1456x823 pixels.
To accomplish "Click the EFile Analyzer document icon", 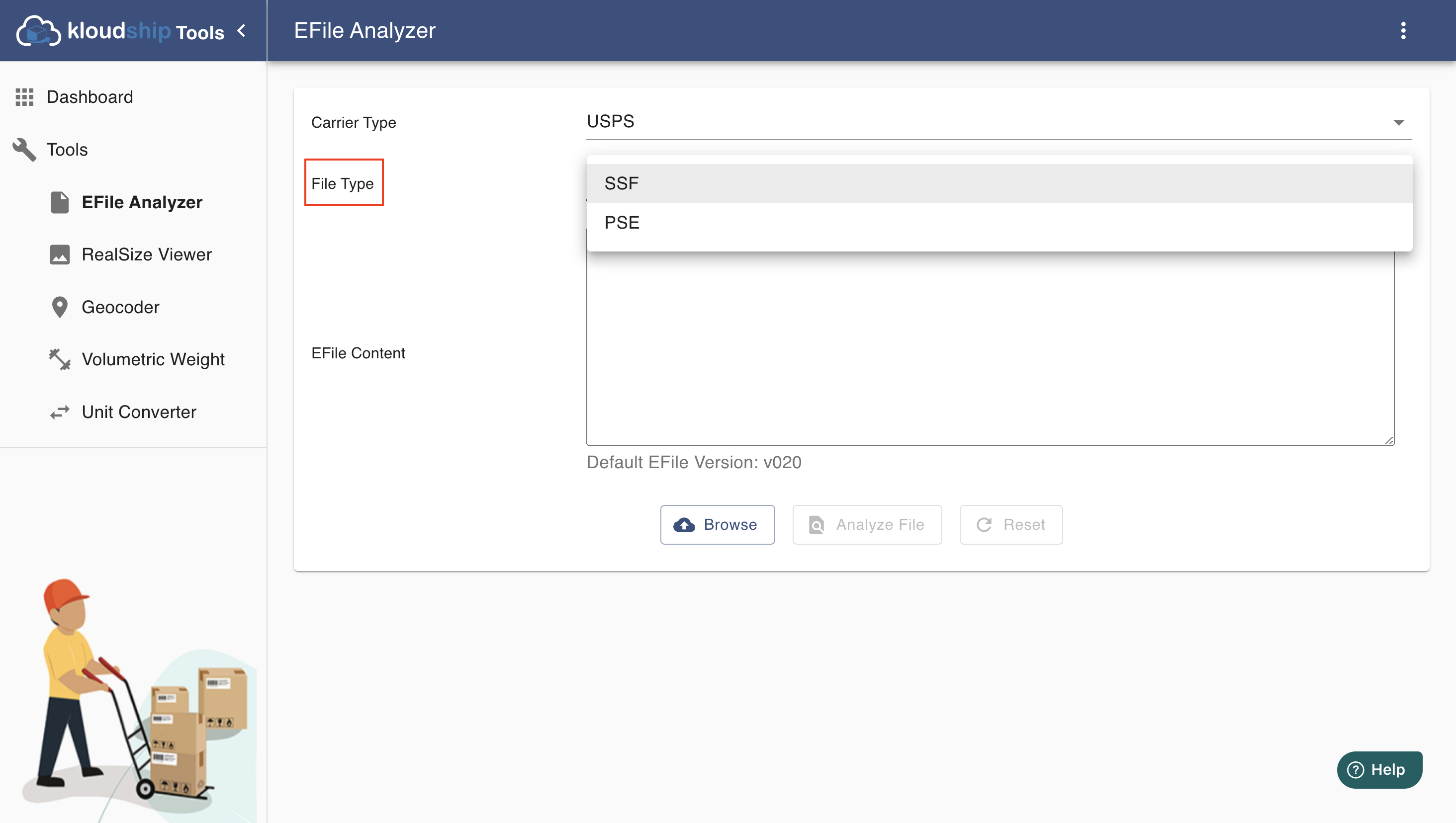I will [x=59, y=202].
